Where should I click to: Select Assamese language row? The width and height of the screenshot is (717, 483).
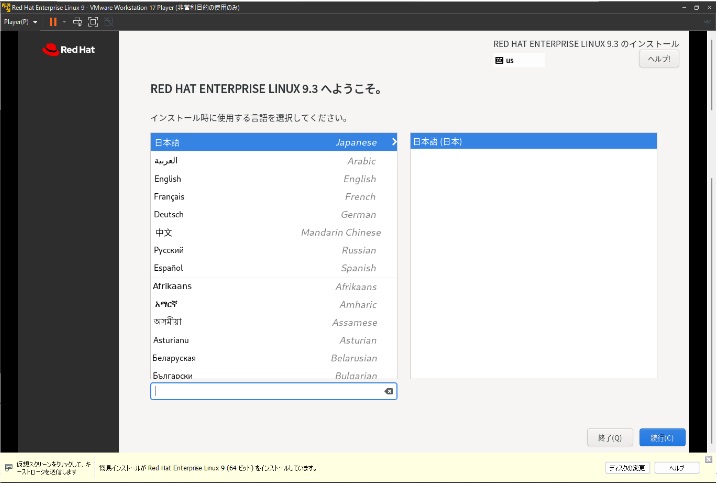(x=273, y=322)
